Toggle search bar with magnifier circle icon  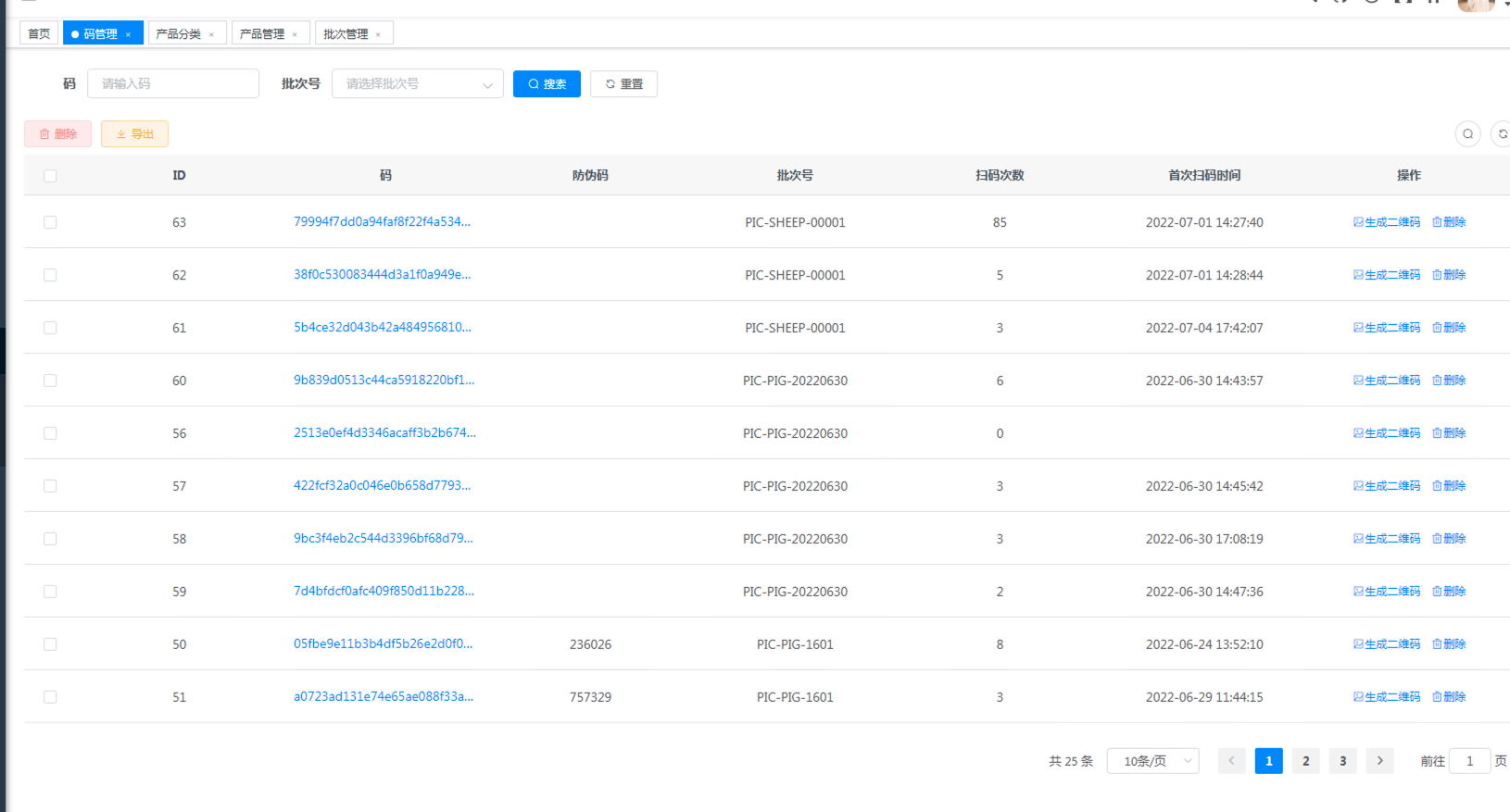tap(1467, 134)
